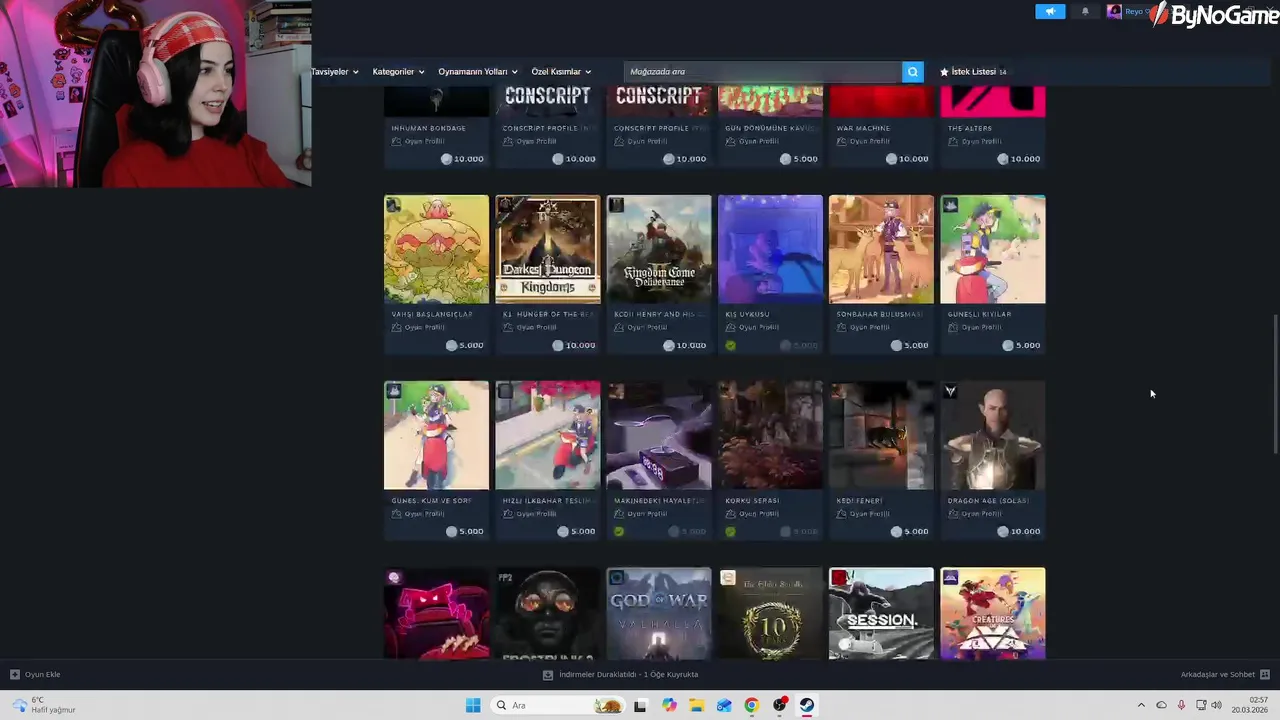Screen dimensions: 1280x720
Task: Click the Steam icon in the taskbar
Action: [806, 705]
